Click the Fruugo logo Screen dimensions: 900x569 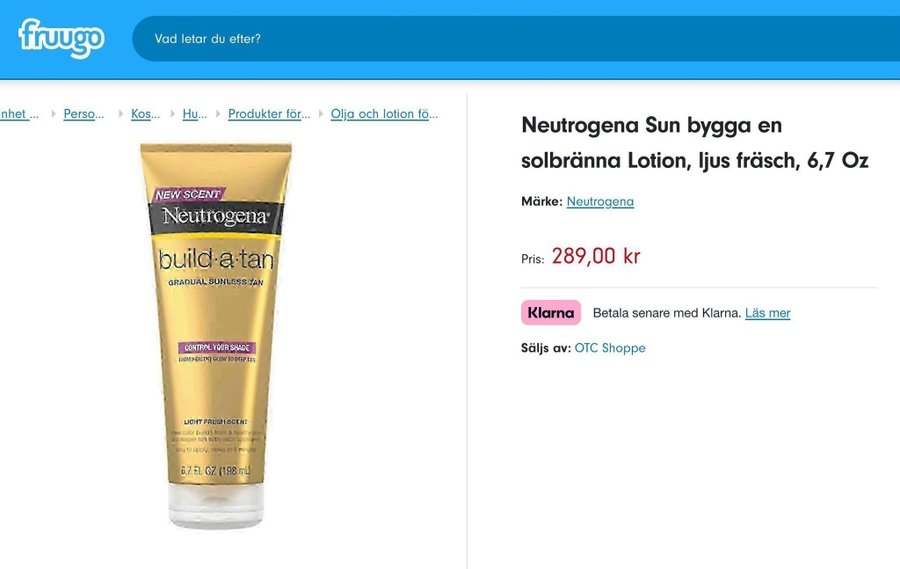tap(61, 38)
